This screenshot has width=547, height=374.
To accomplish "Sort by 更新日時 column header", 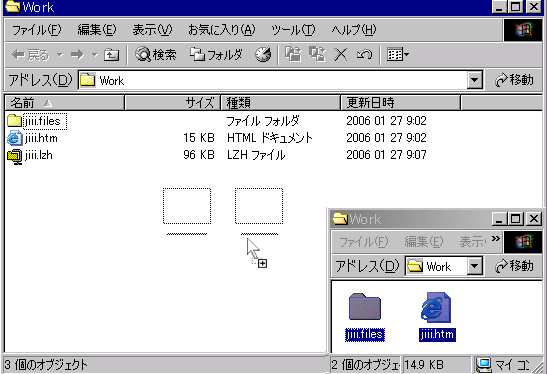I will point(401,103).
